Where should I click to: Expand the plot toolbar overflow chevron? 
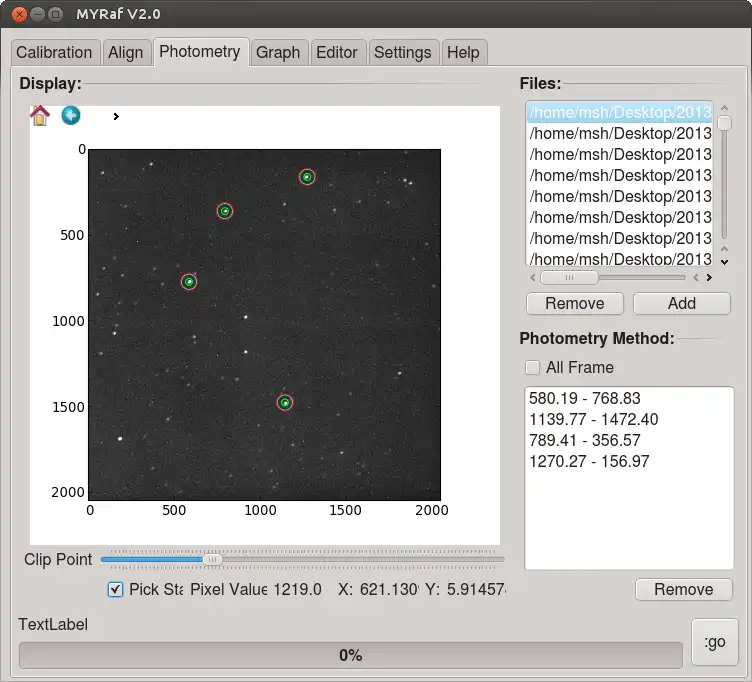pyautogui.click(x=116, y=117)
